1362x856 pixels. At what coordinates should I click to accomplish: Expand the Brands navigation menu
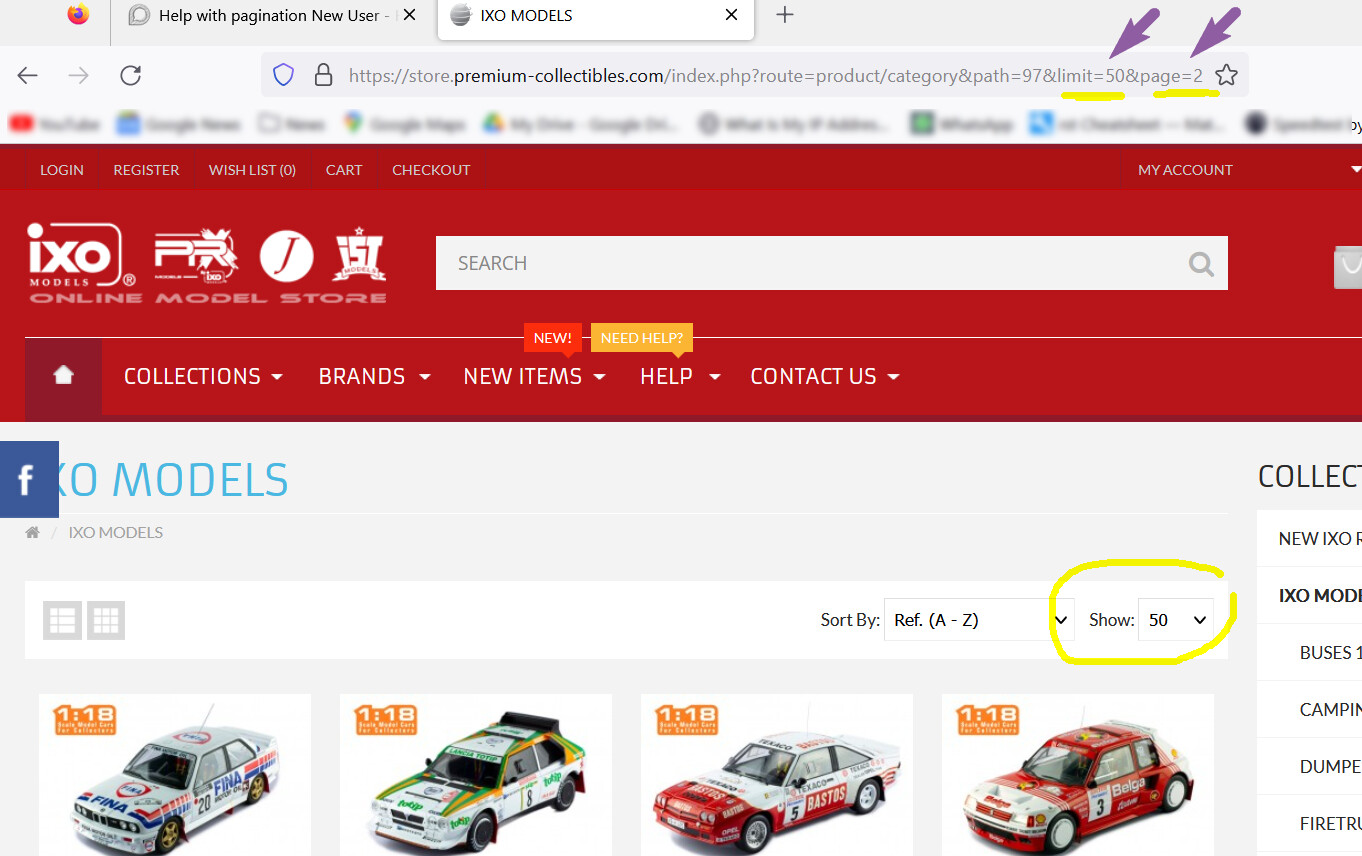point(374,377)
